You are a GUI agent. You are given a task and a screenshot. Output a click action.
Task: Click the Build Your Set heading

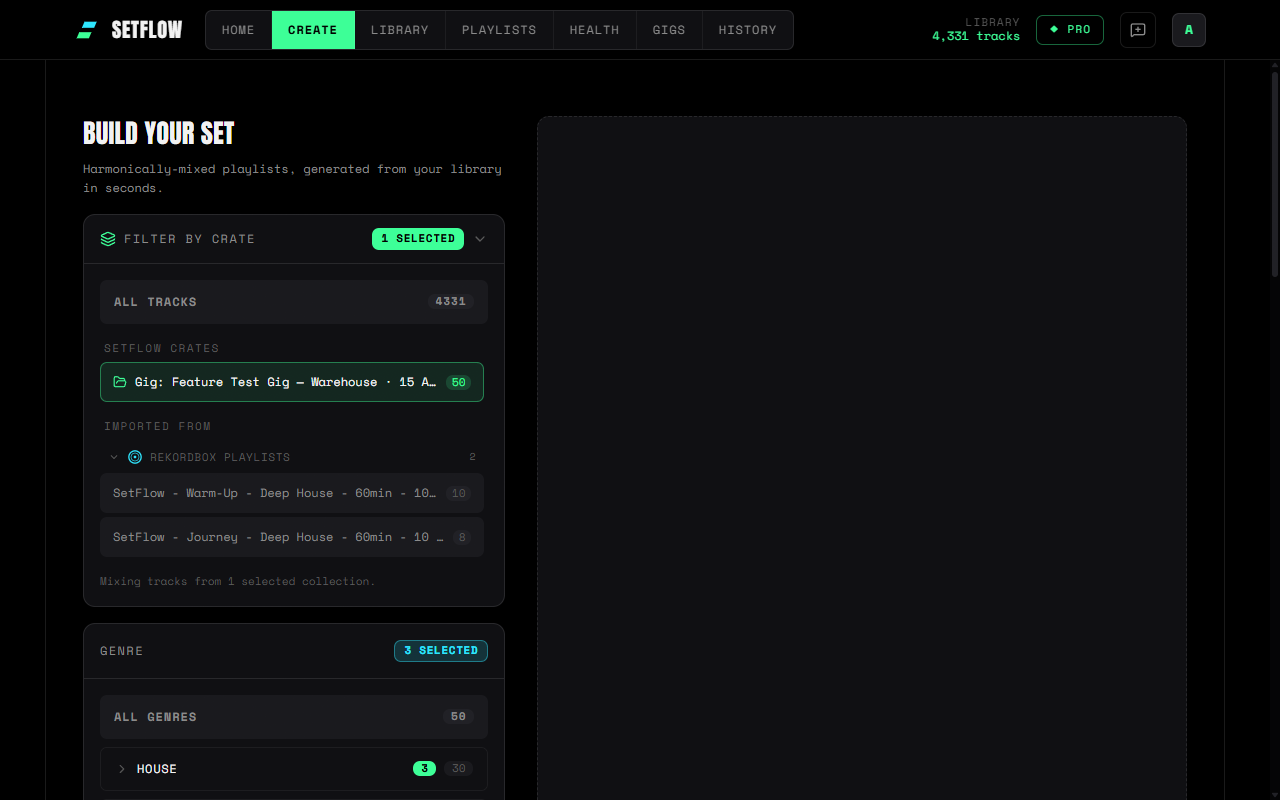[159, 133]
